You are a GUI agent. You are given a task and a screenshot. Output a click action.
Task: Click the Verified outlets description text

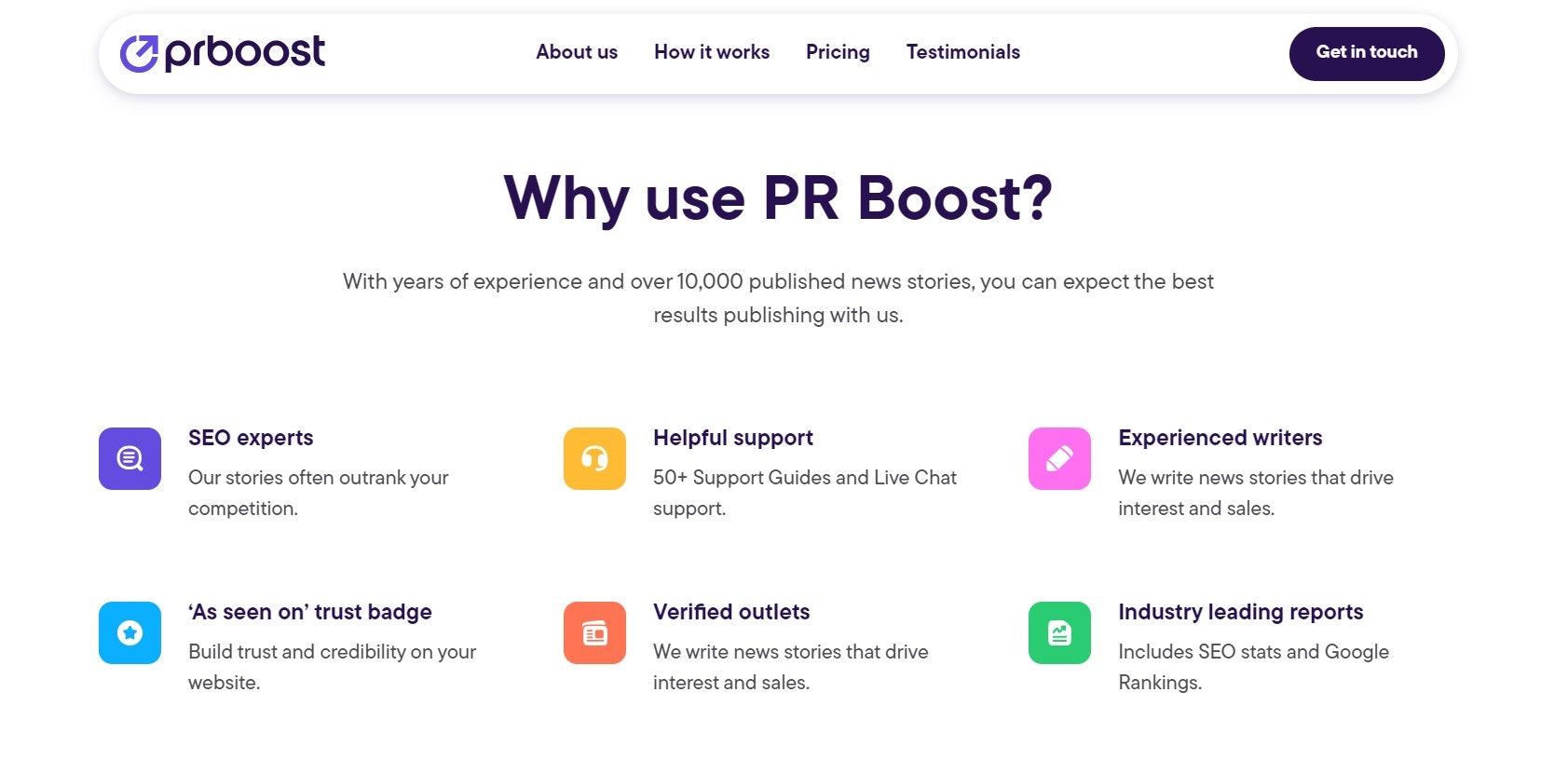click(791, 667)
